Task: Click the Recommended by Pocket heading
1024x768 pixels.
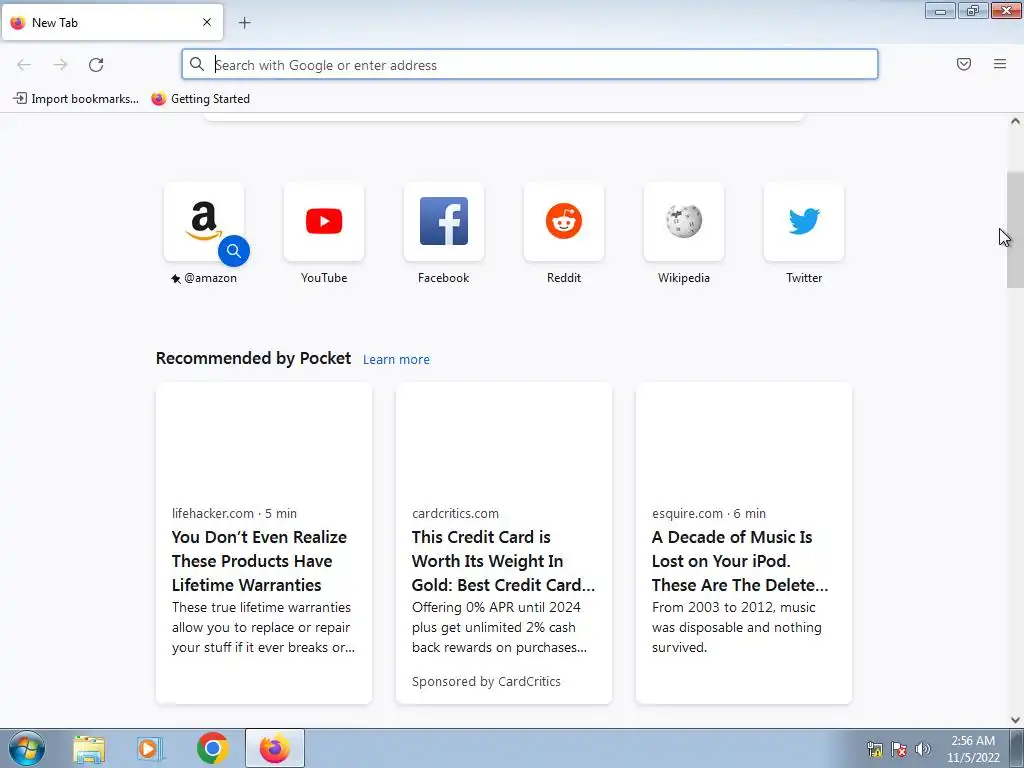Action: (x=253, y=359)
